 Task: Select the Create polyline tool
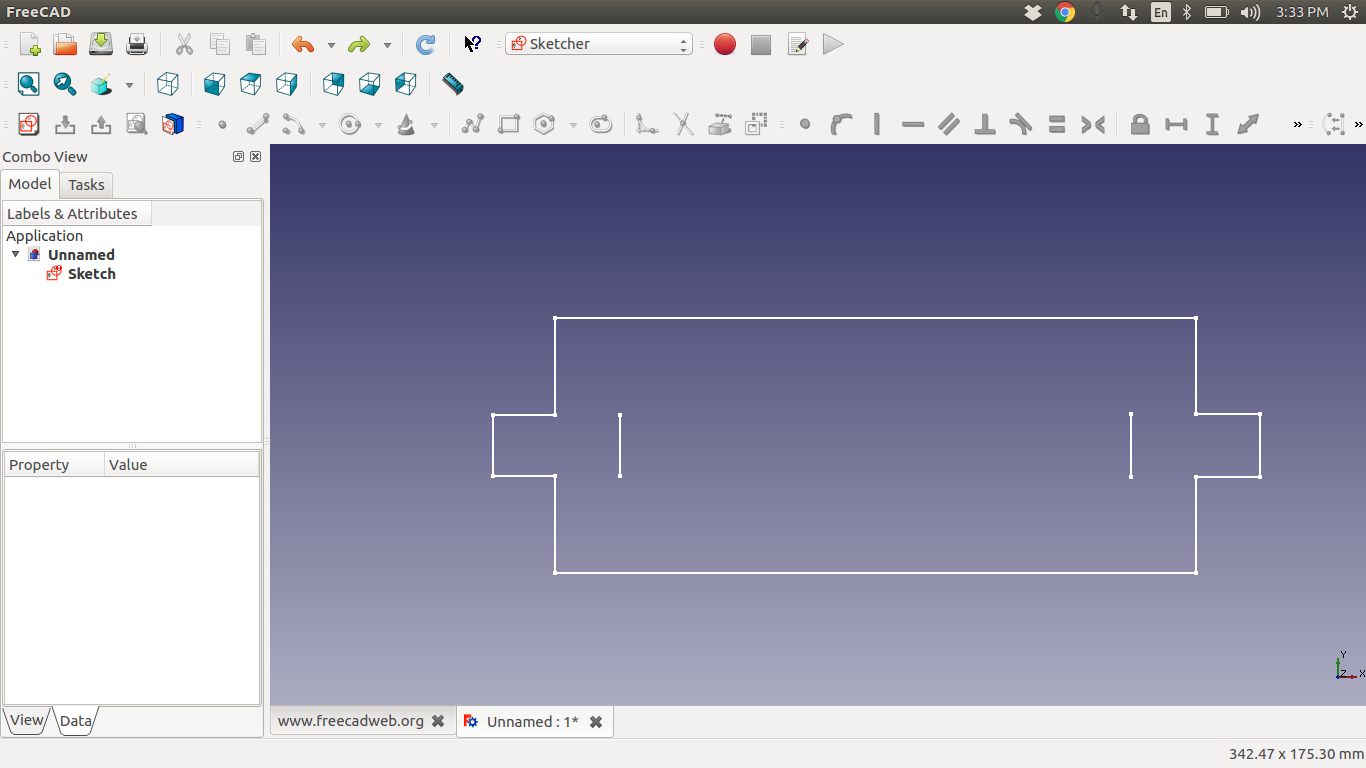pyautogui.click(x=472, y=124)
